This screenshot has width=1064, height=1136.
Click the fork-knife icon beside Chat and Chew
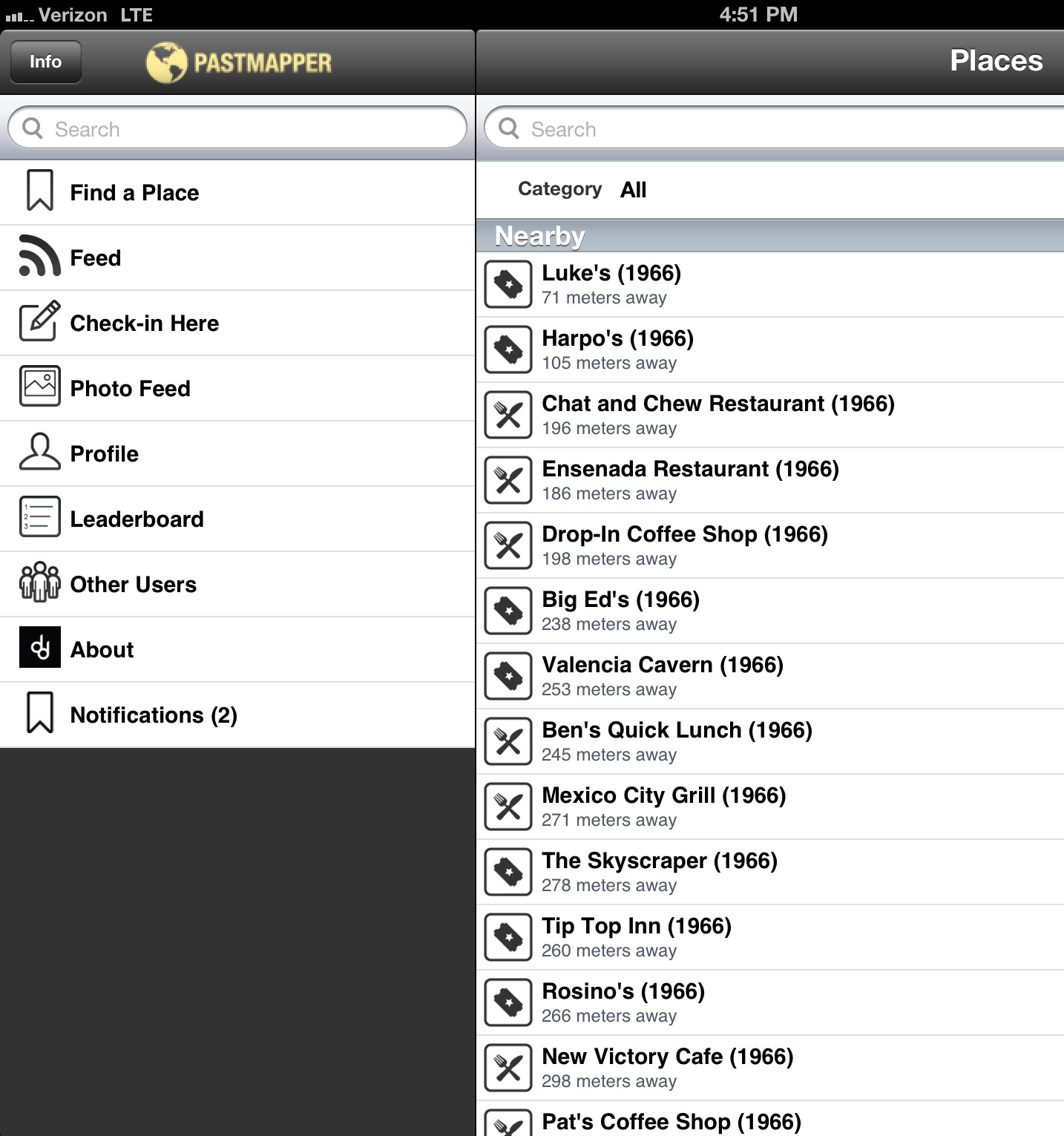pyautogui.click(x=508, y=415)
